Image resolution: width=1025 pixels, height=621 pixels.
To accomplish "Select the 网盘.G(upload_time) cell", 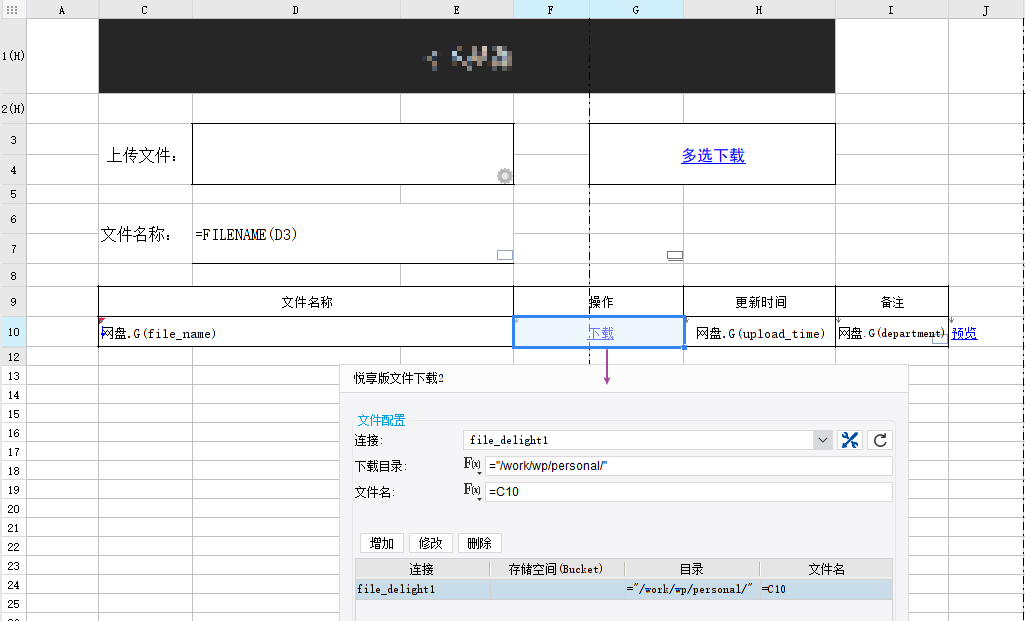I will point(760,333).
